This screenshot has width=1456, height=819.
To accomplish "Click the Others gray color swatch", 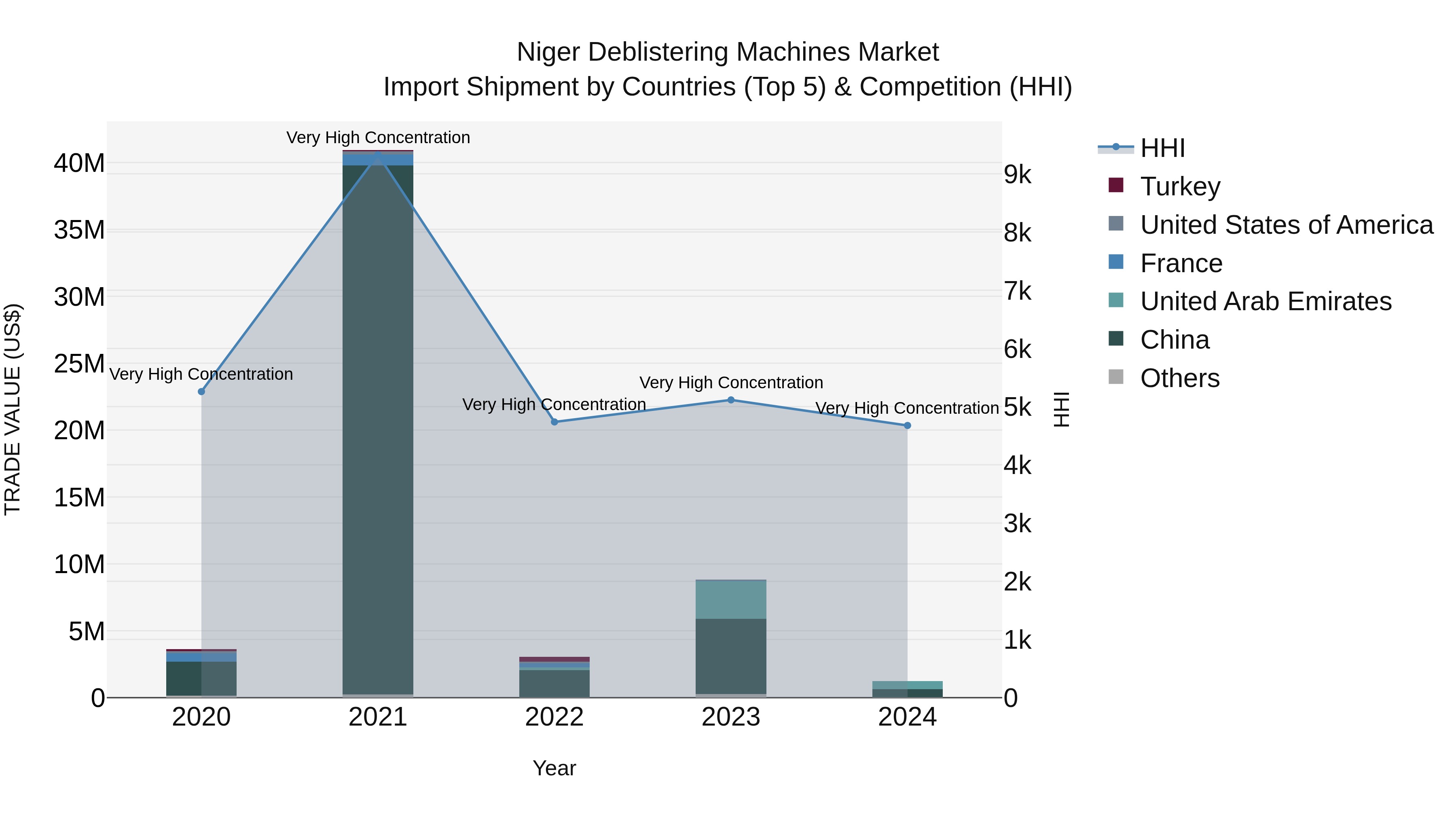I will pyautogui.click(x=1116, y=377).
